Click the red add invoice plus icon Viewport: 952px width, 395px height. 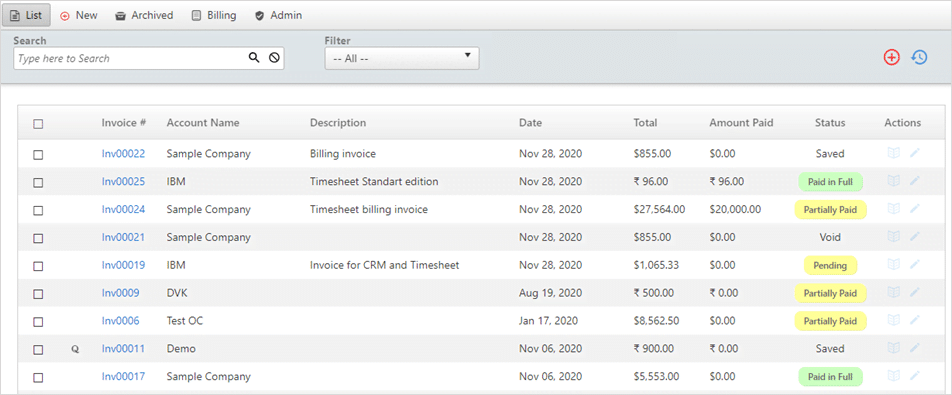pyautogui.click(x=891, y=58)
